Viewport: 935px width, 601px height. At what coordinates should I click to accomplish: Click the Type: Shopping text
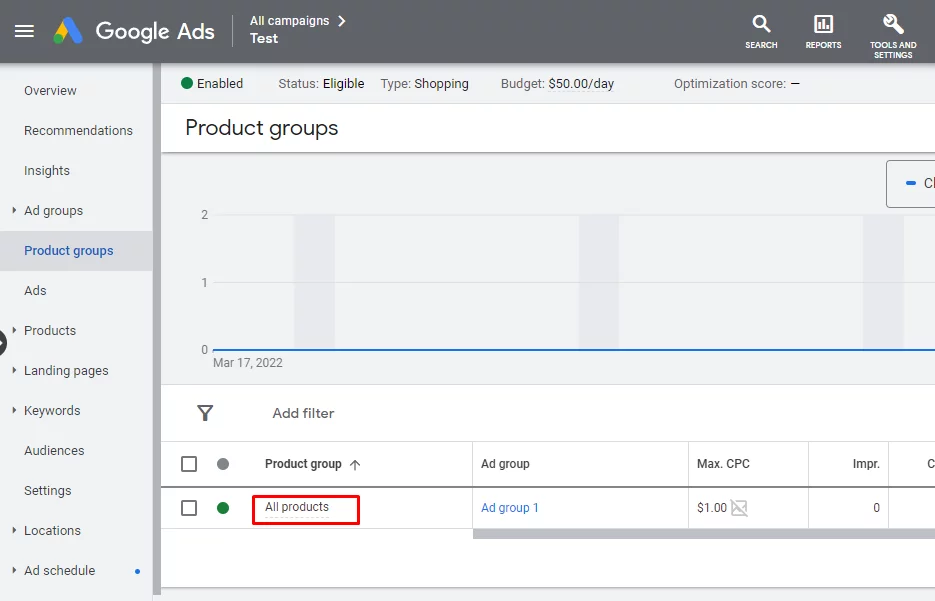(x=425, y=83)
